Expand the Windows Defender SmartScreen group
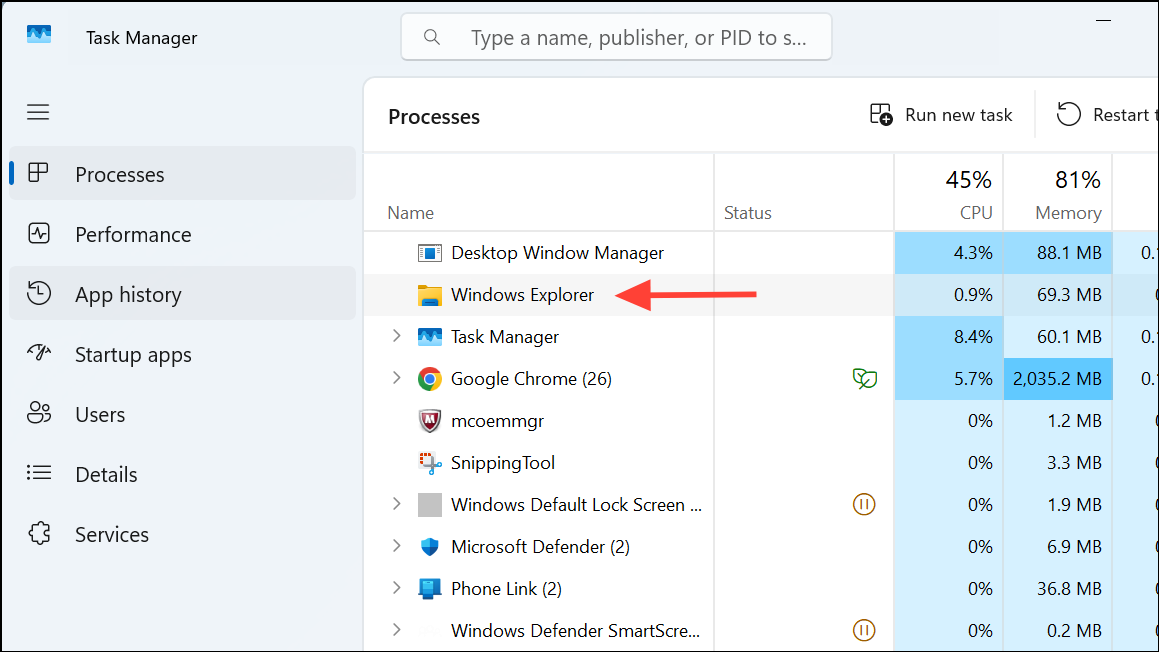 [x=397, y=630]
